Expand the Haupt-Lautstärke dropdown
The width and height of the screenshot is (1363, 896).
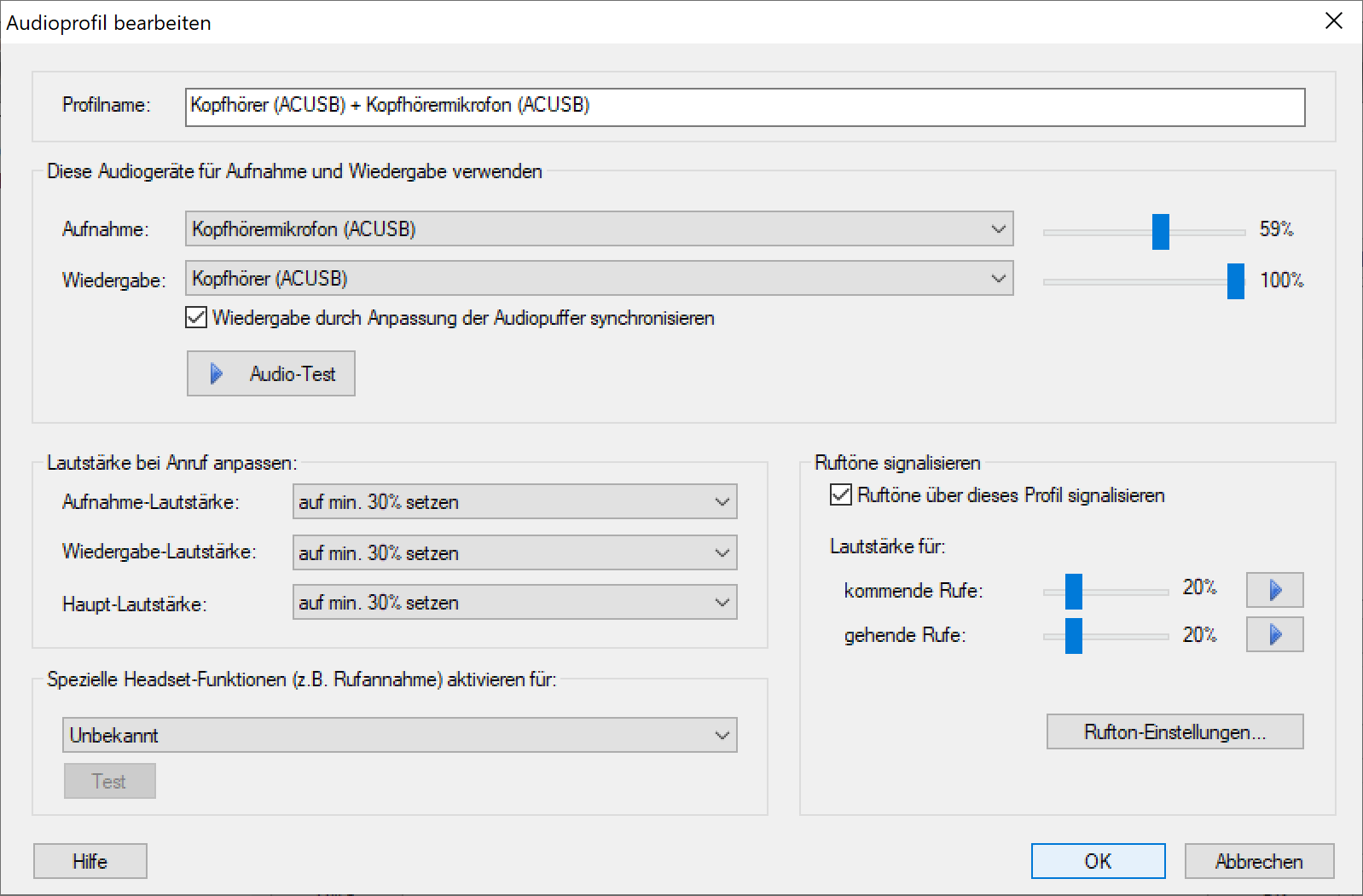pyautogui.click(x=514, y=603)
